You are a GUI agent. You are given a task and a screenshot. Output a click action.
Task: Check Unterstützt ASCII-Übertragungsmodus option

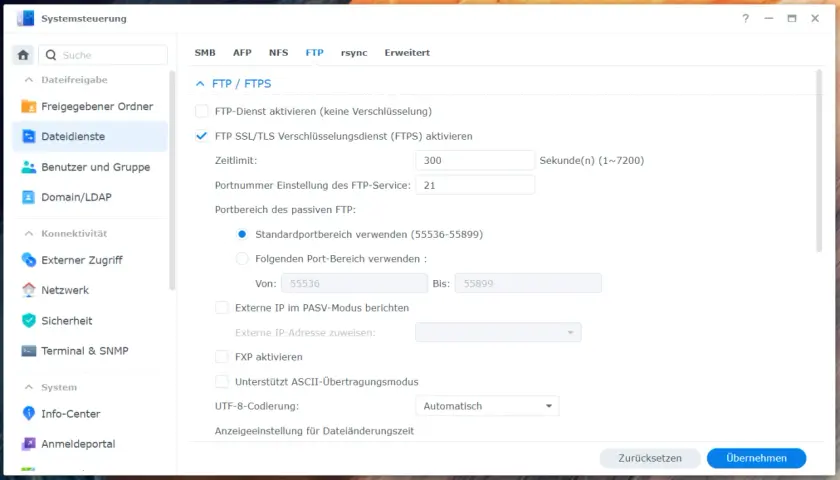(x=221, y=381)
